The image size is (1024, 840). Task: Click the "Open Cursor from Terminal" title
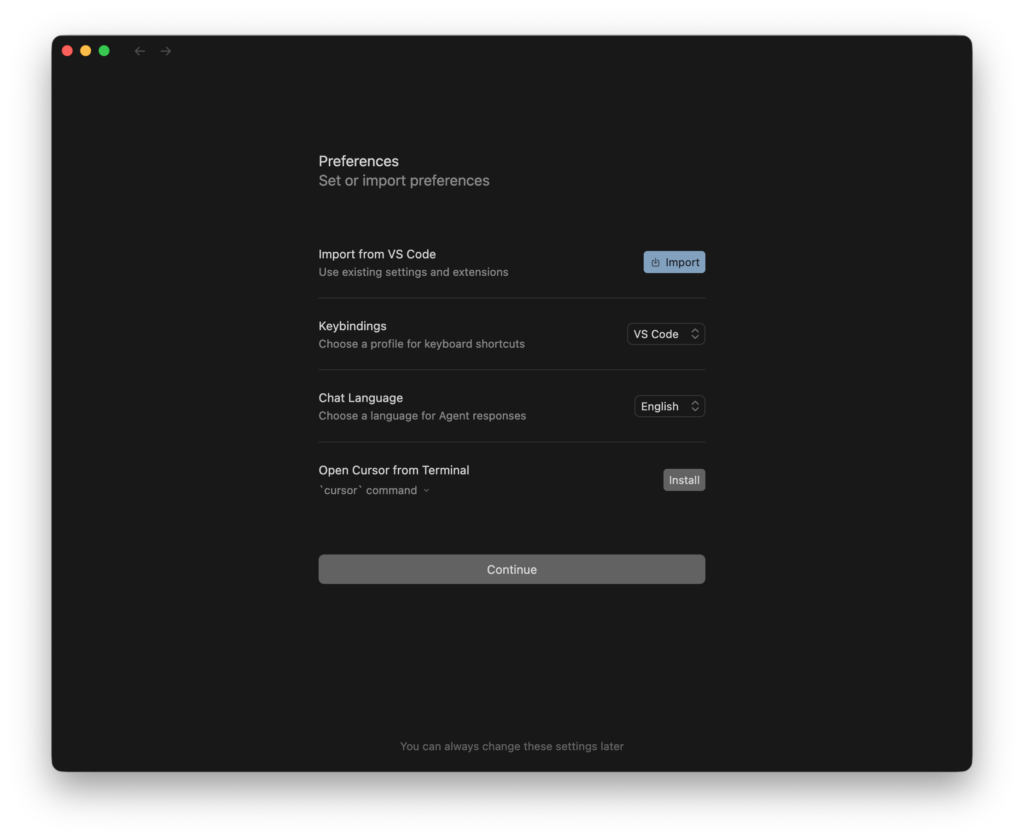(x=393, y=470)
